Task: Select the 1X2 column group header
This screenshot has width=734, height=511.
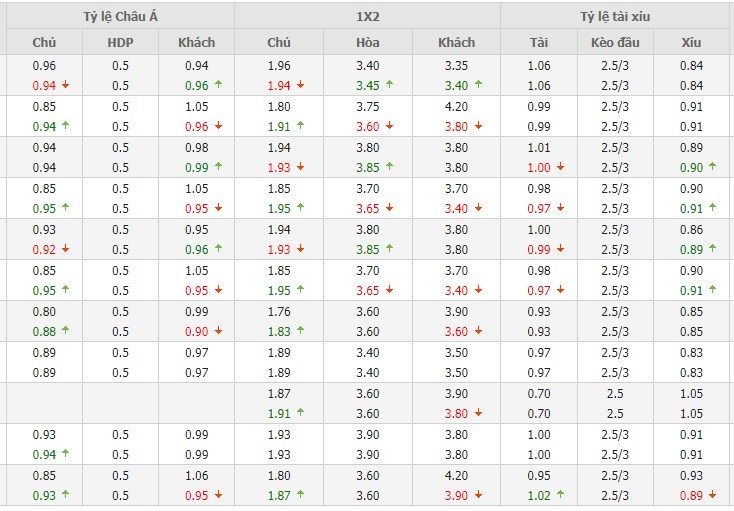Action: click(367, 15)
